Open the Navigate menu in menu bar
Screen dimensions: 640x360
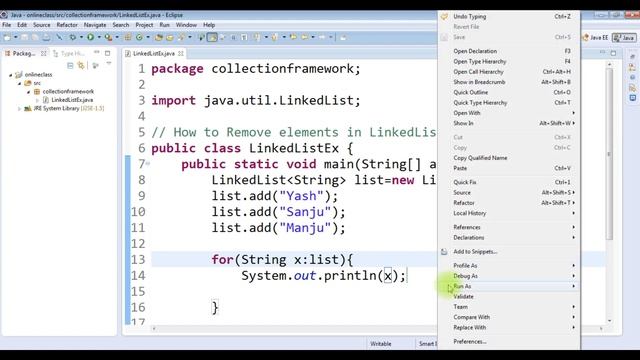point(95,25)
